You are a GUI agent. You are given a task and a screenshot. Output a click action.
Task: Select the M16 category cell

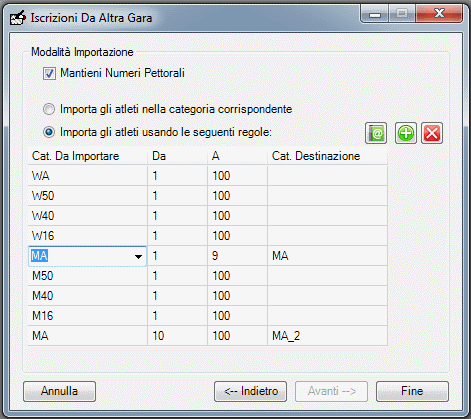click(88, 316)
